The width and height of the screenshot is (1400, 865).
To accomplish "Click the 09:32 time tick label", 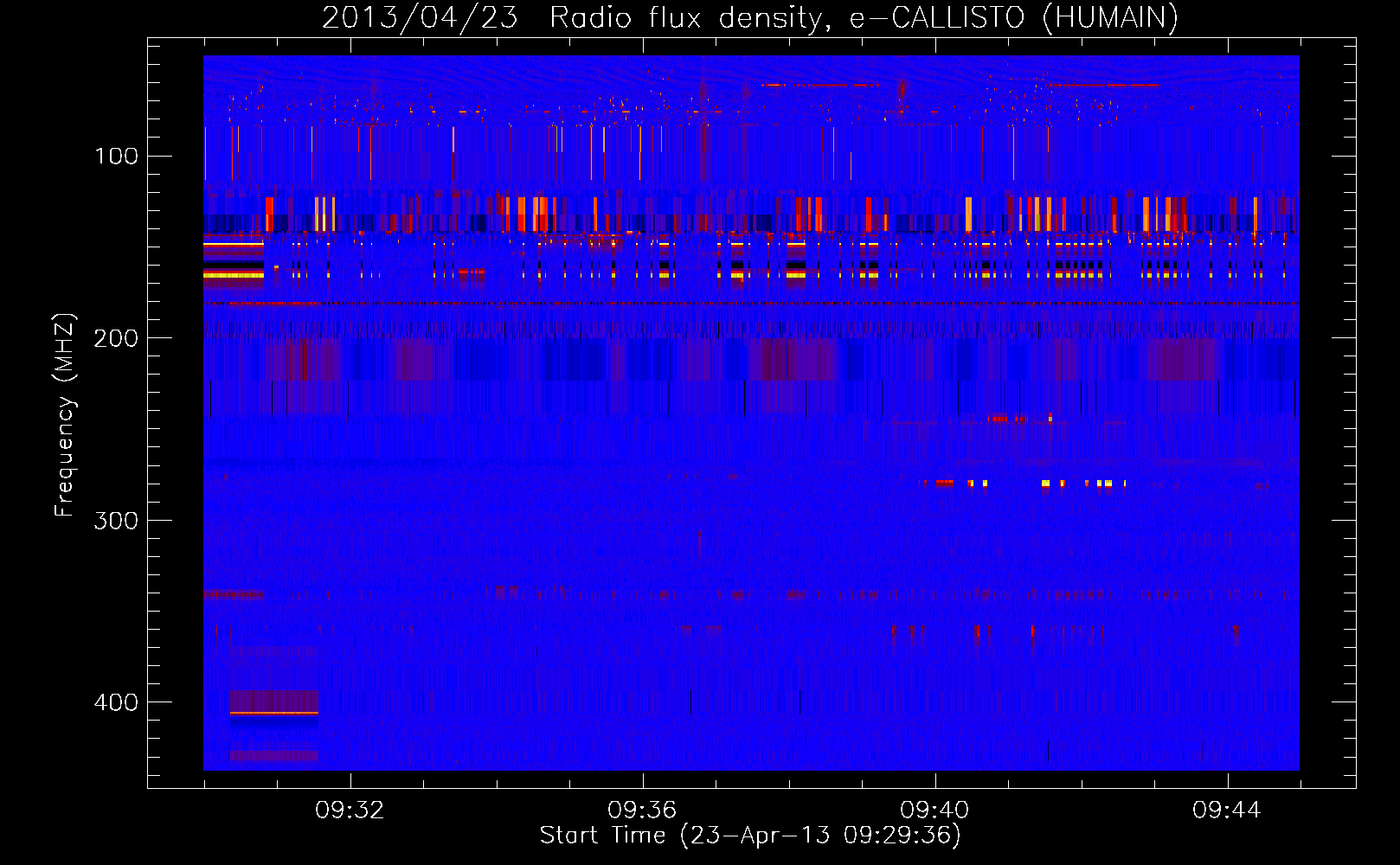I will [350, 811].
